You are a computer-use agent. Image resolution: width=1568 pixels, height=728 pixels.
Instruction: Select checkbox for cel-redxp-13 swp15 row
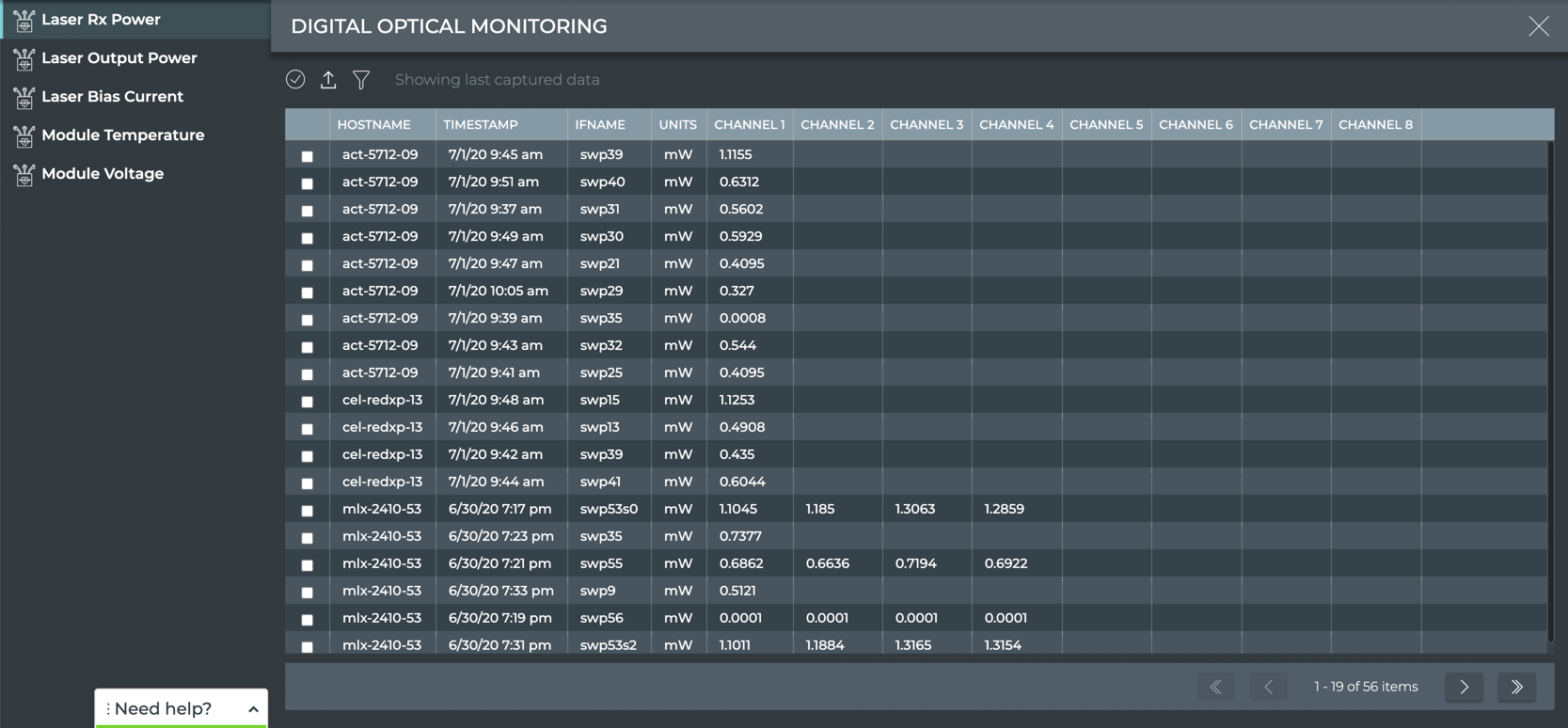[308, 402]
